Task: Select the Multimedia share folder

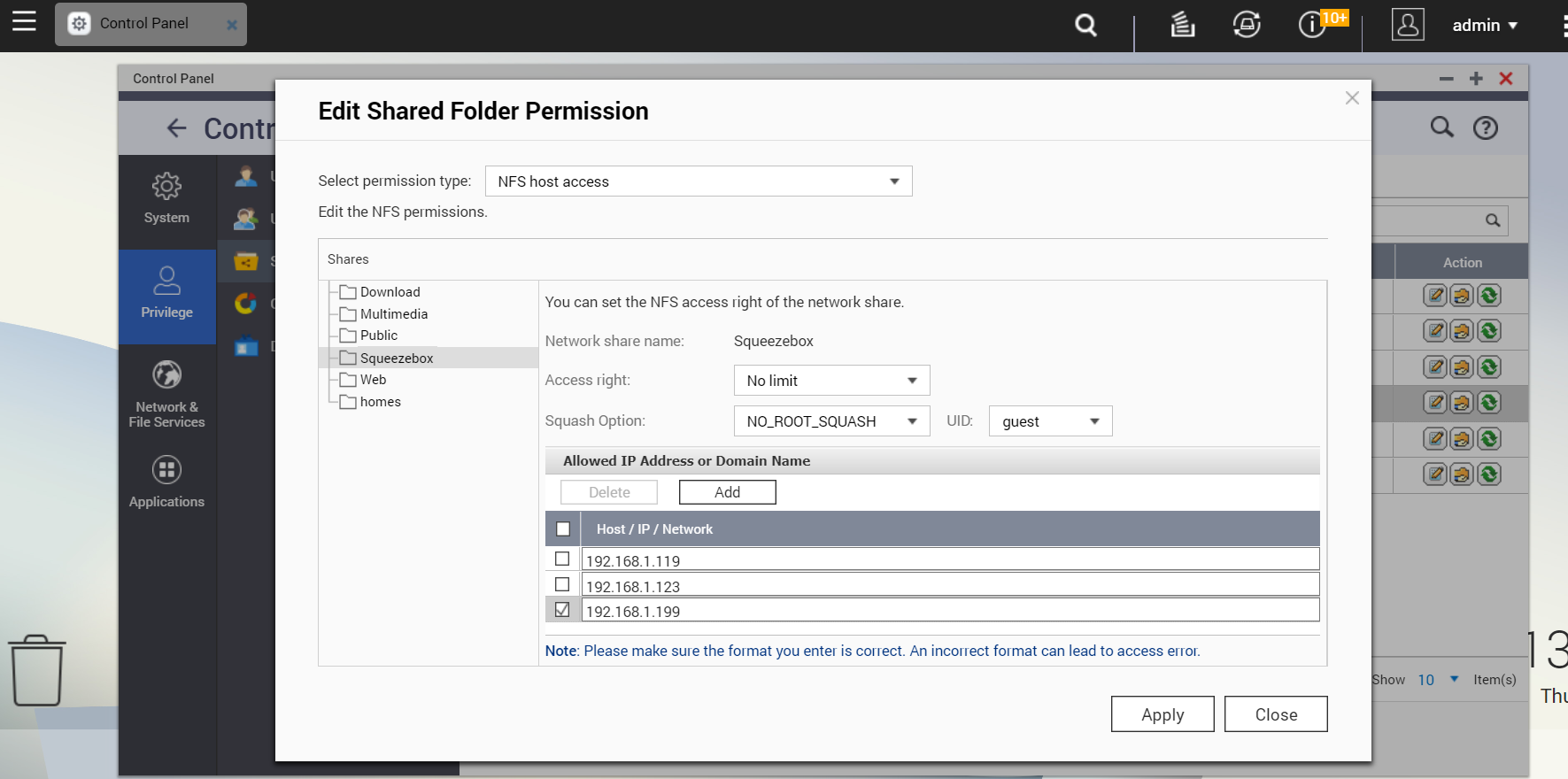Action: (393, 314)
